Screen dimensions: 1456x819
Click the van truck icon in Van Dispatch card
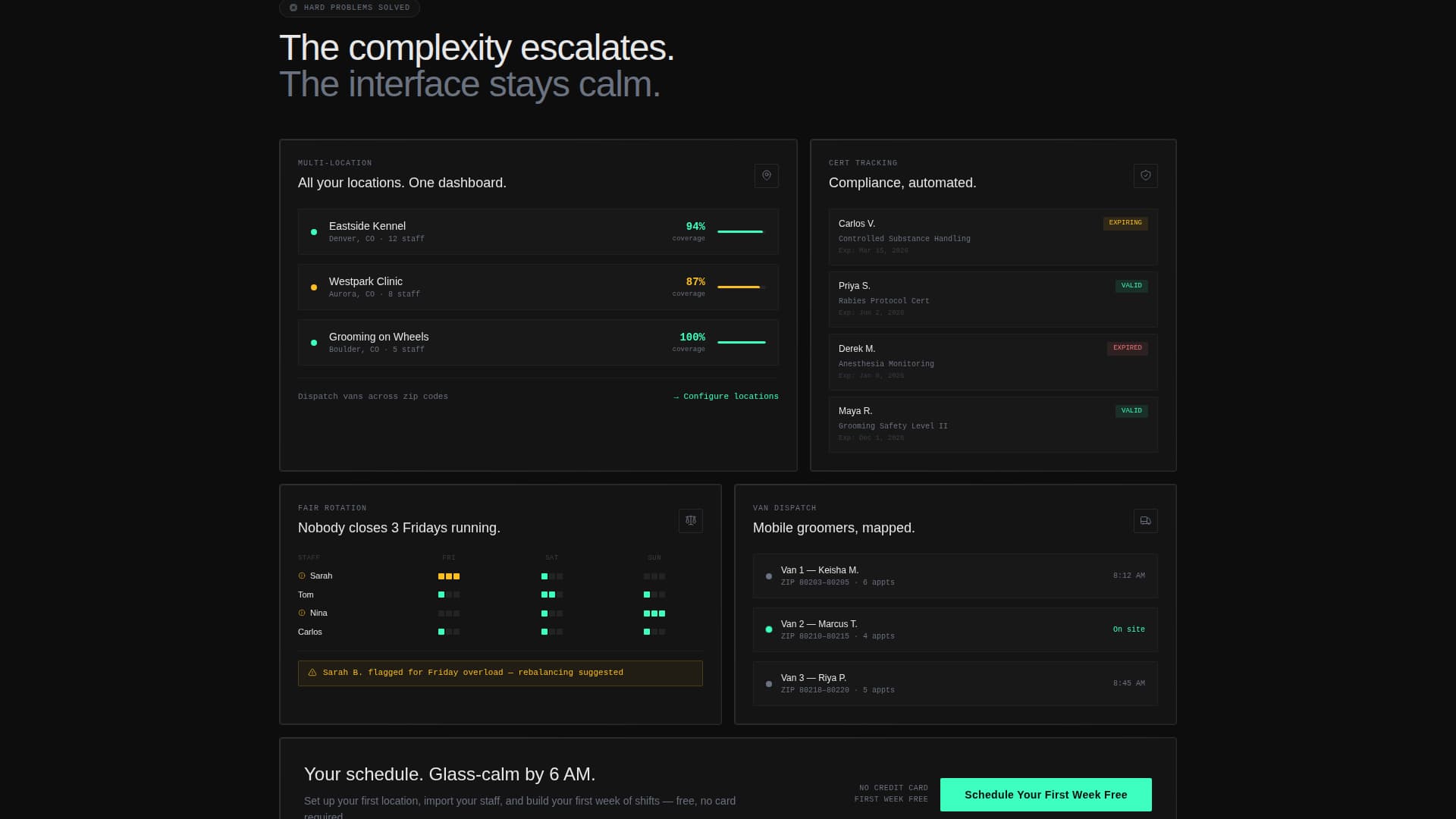(x=1146, y=521)
